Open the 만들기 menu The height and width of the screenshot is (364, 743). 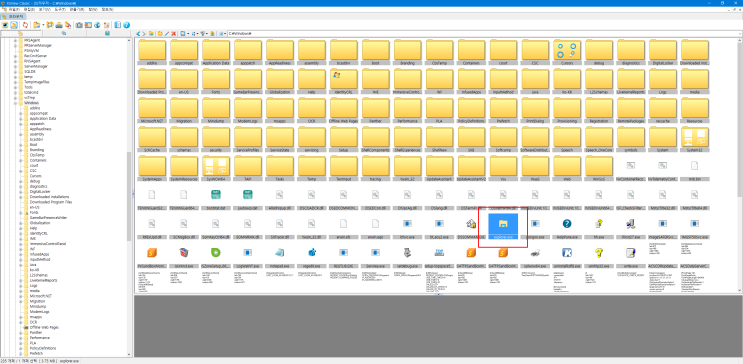pos(78,9)
